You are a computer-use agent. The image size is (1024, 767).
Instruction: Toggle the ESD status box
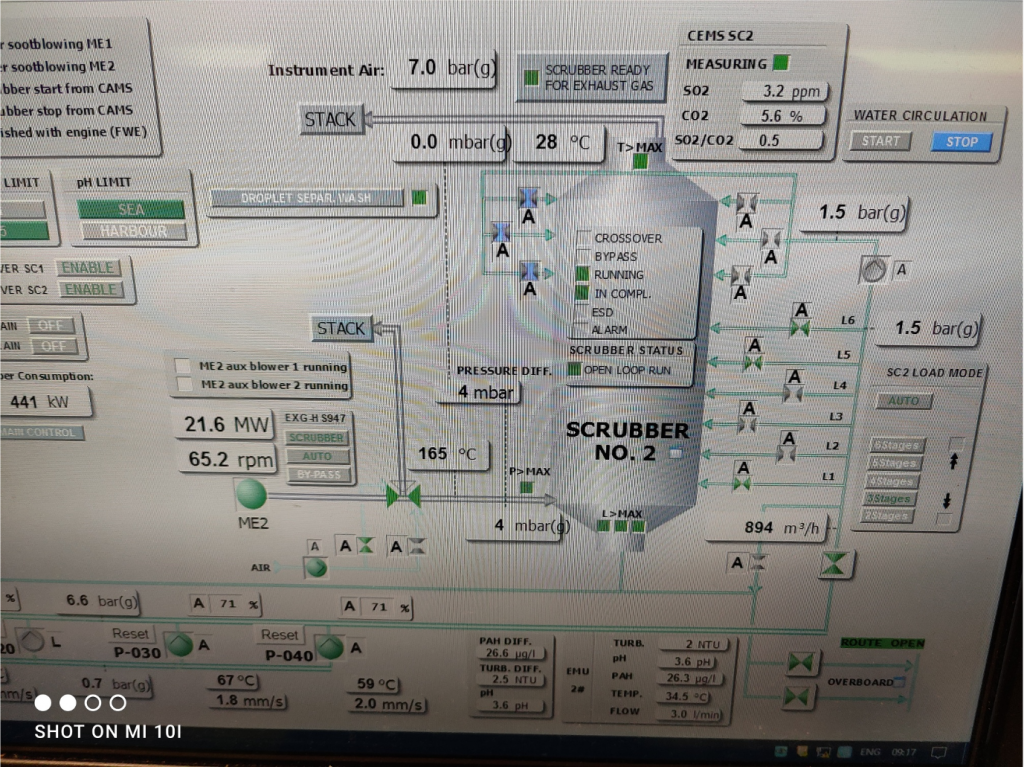(x=581, y=312)
